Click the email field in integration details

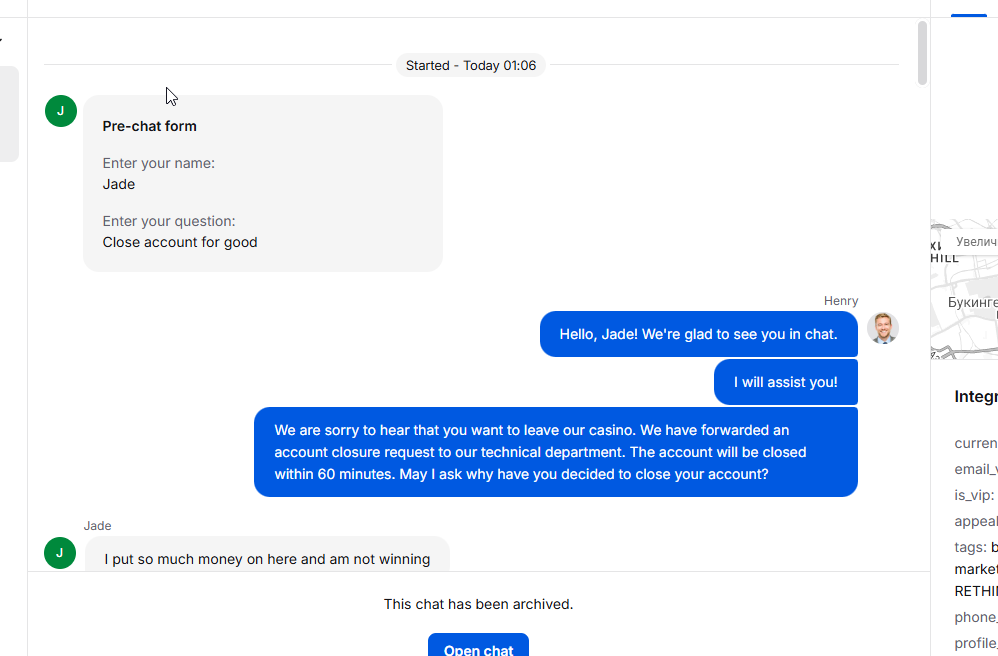coord(976,469)
